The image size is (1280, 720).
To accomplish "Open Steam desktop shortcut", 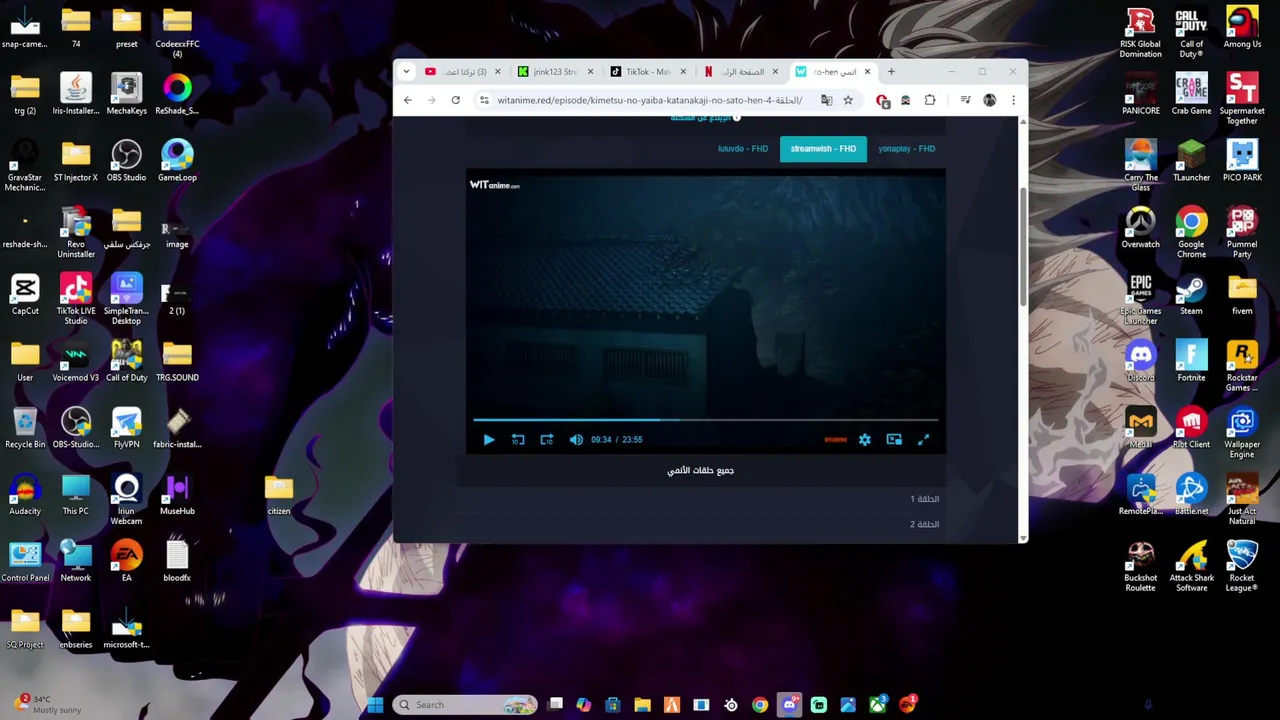I will point(1191,294).
